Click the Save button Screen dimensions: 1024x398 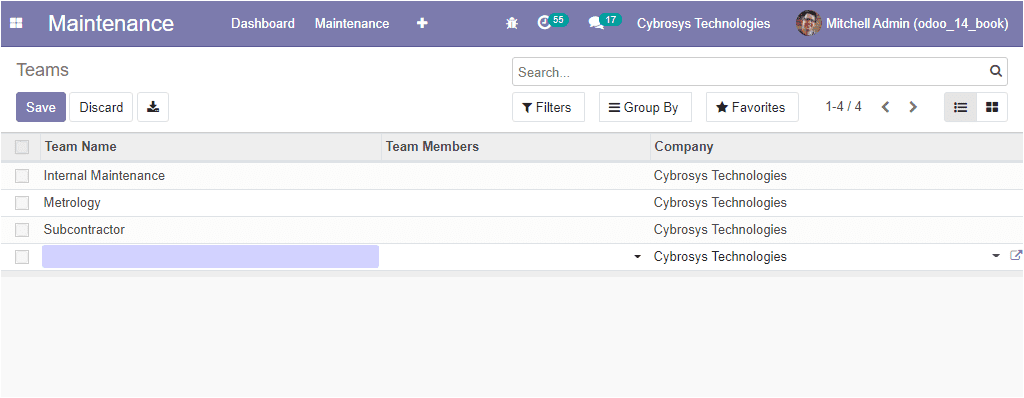tap(40, 107)
